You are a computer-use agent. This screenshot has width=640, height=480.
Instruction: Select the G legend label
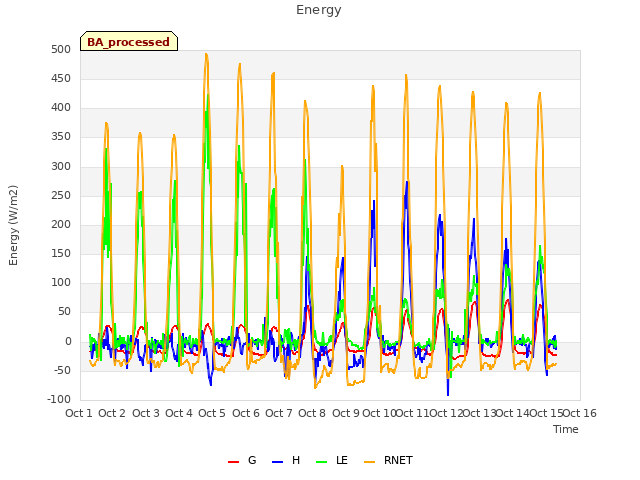pos(252,460)
